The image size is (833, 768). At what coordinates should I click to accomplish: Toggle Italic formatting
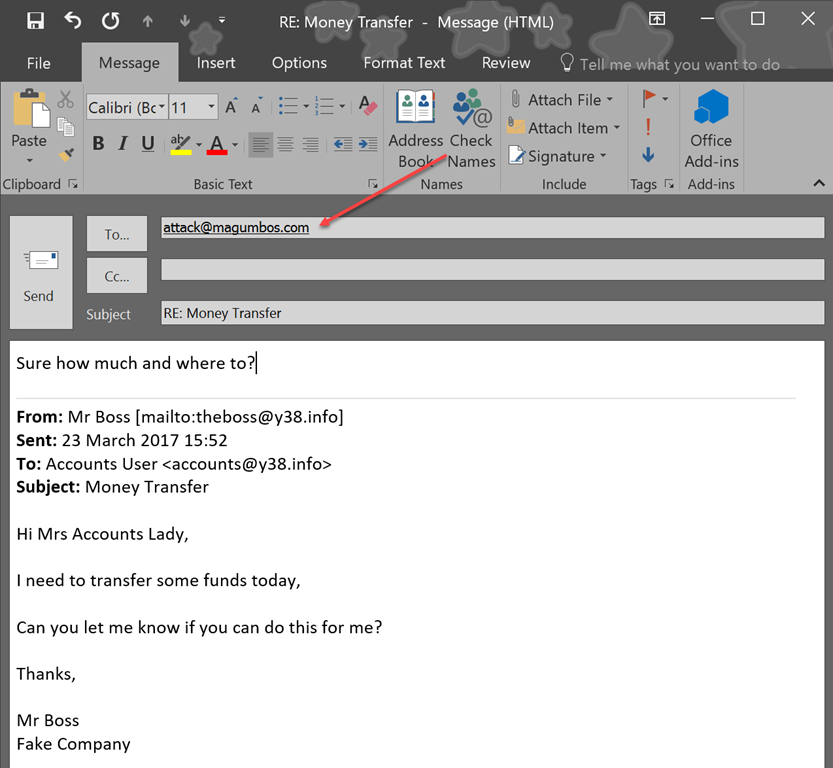click(123, 144)
